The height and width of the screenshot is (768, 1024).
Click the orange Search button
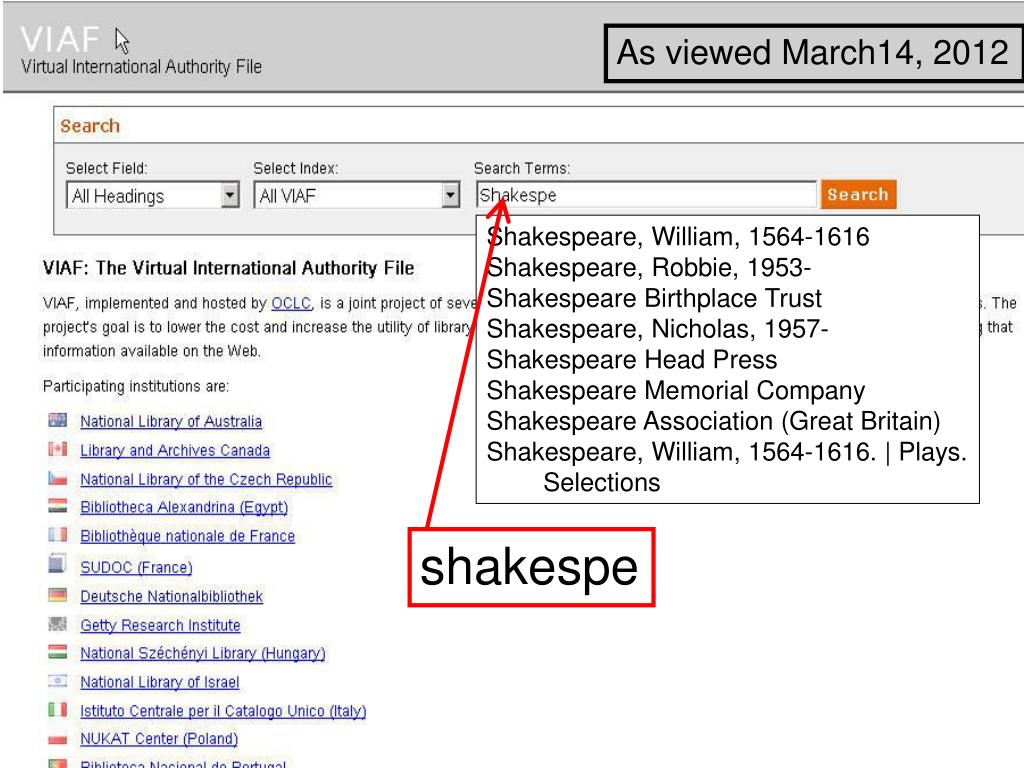[858, 195]
